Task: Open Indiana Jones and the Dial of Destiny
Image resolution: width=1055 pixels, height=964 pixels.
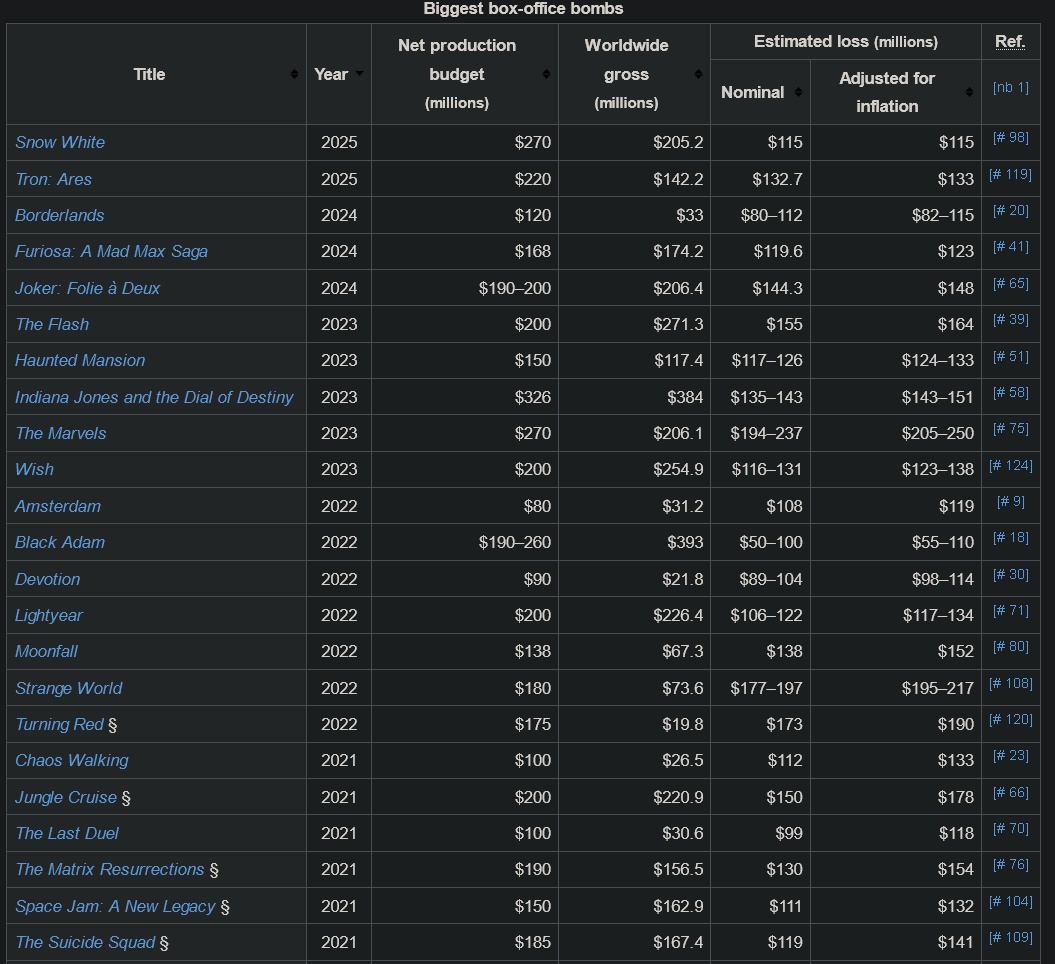Action: pyautogui.click(x=154, y=398)
